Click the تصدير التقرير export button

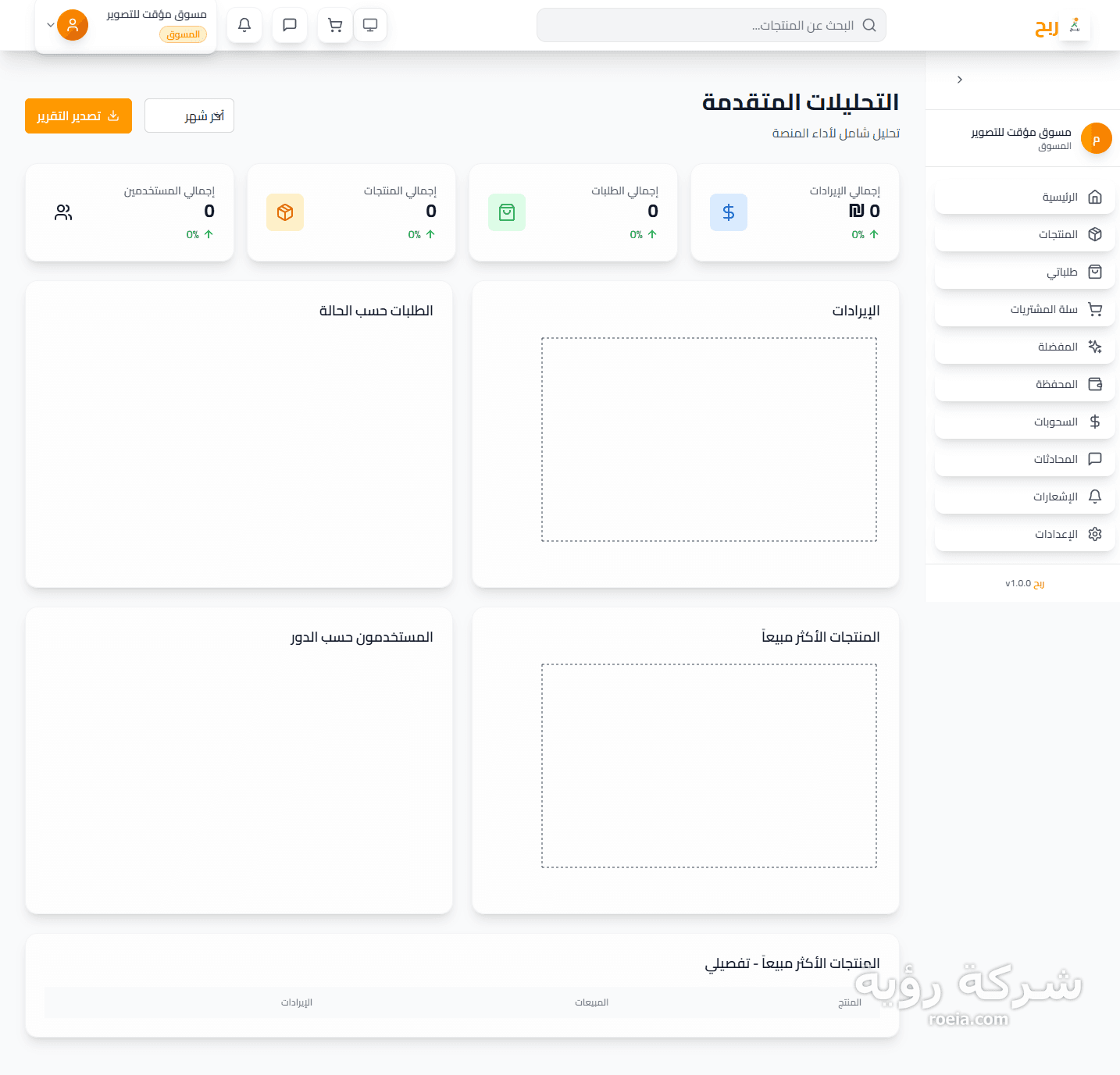pyautogui.click(x=78, y=116)
